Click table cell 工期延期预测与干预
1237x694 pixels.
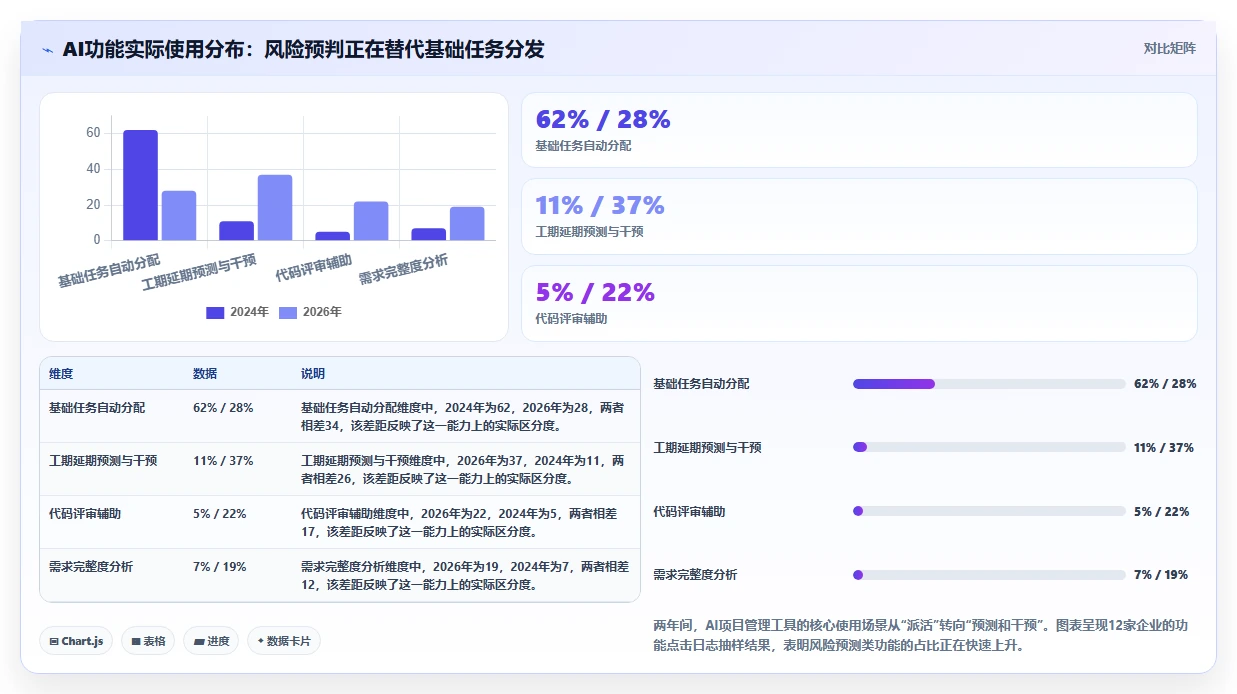(x=103, y=461)
